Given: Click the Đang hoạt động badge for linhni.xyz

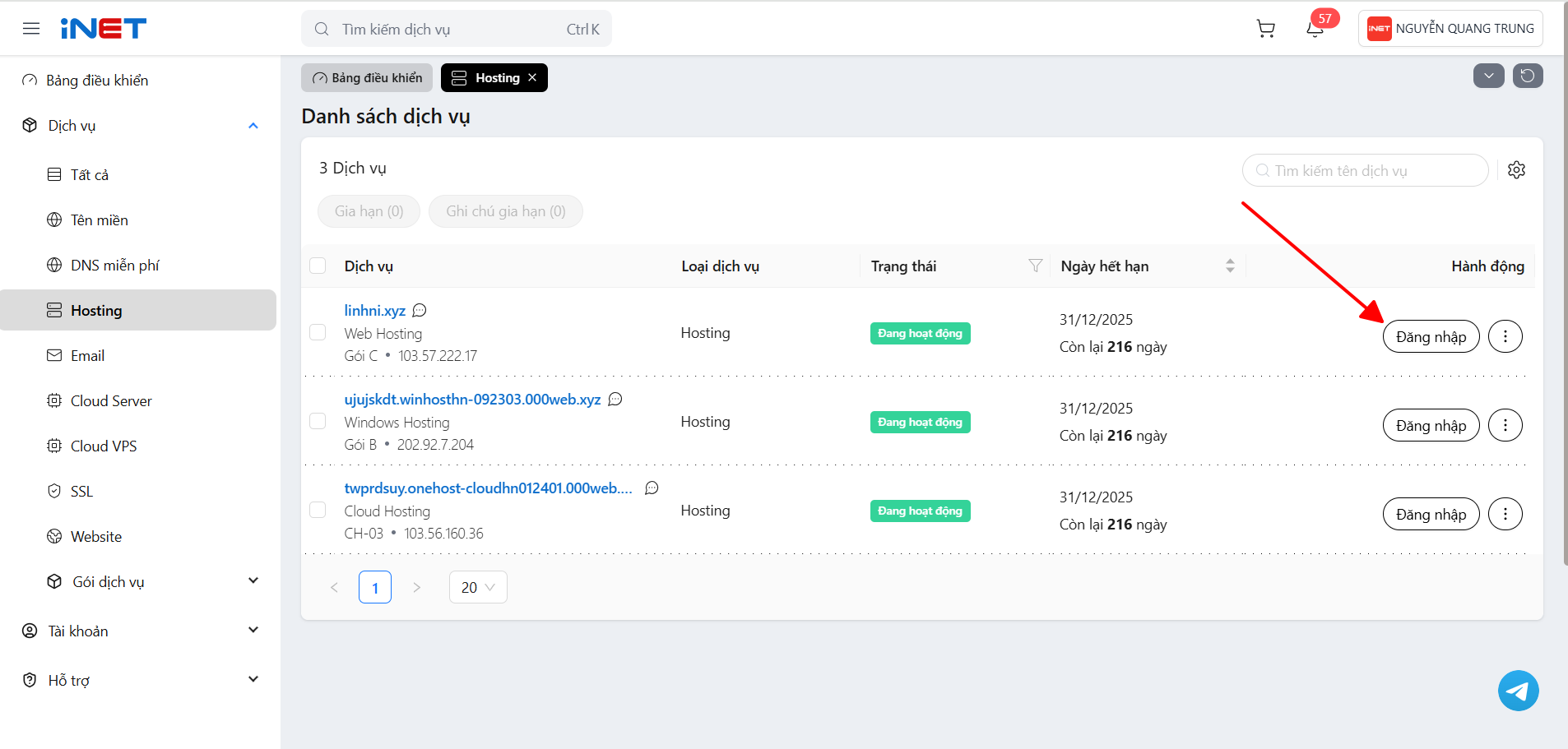Looking at the screenshot, I should tap(920, 333).
